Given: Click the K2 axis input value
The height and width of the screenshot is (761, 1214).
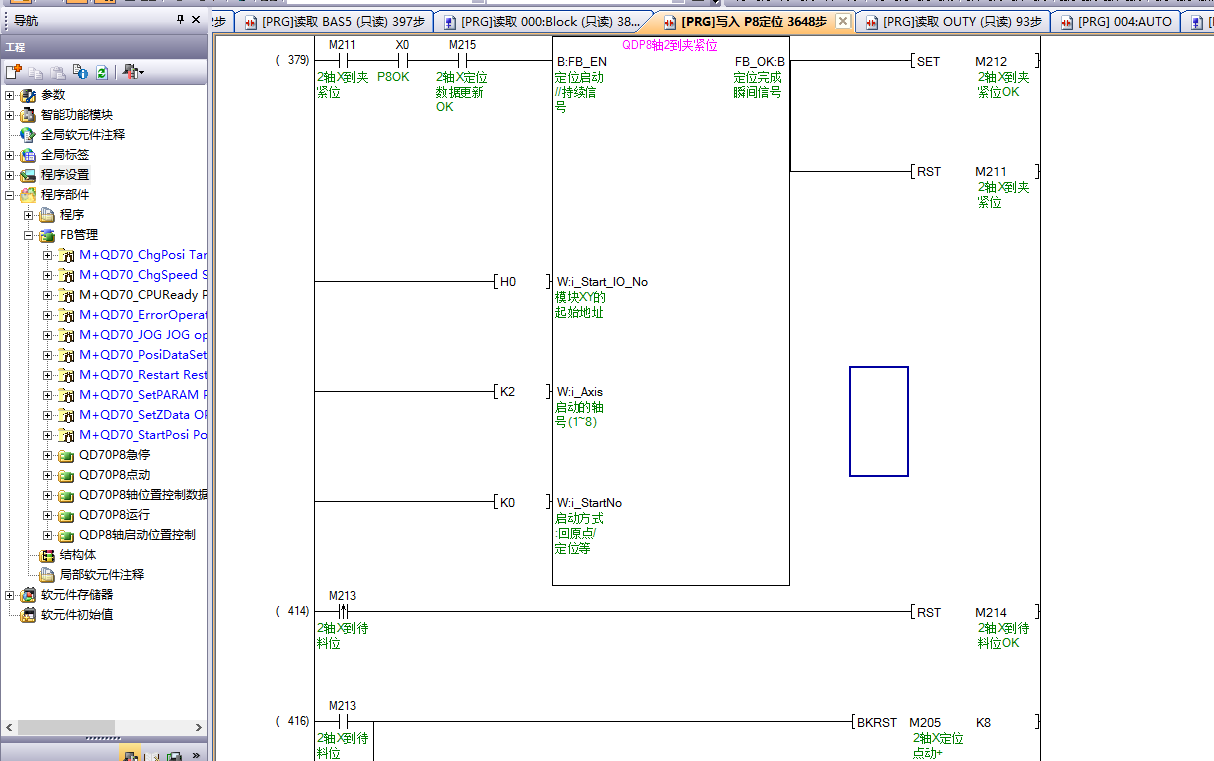Looking at the screenshot, I should coord(507,392).
